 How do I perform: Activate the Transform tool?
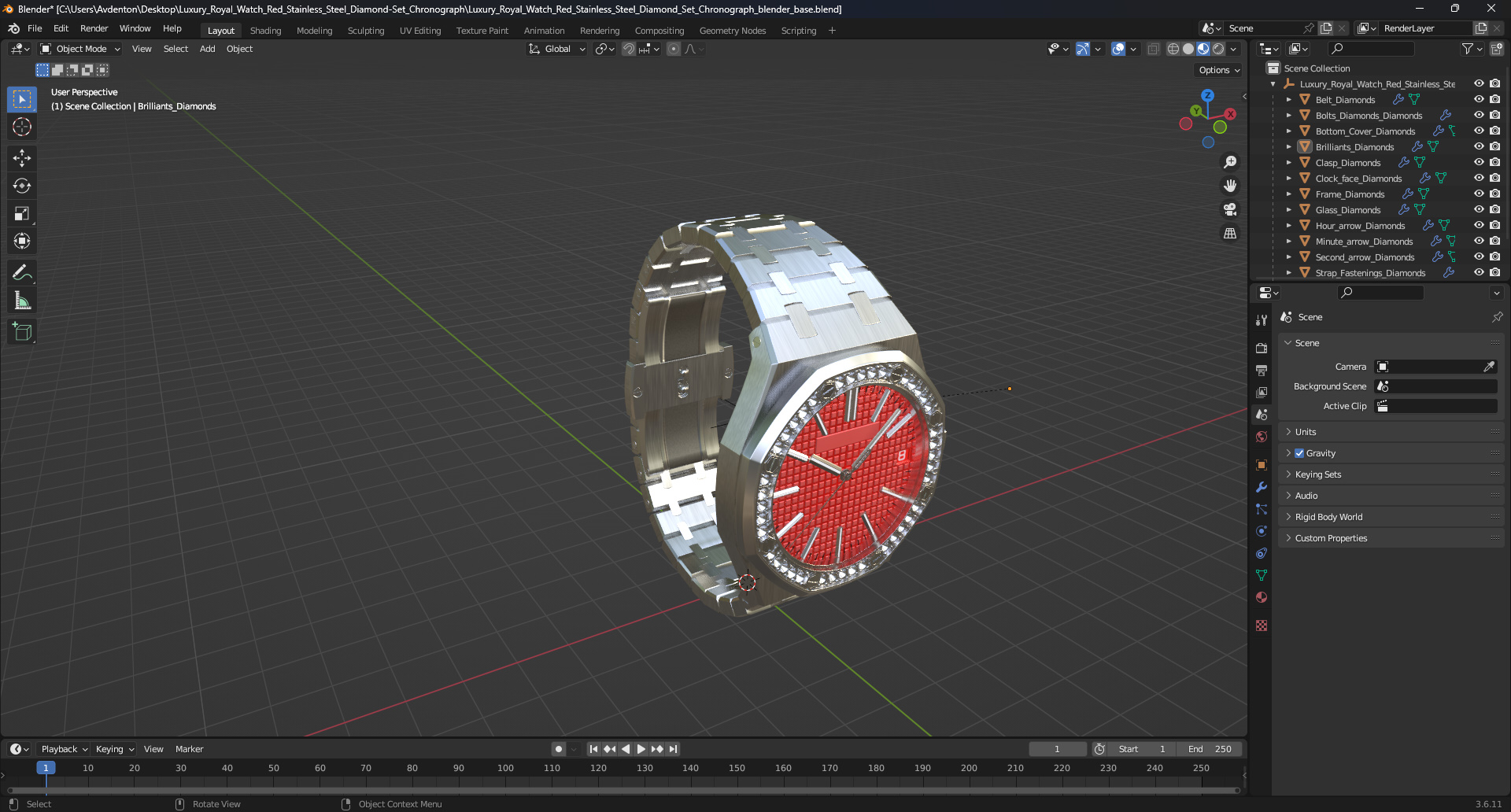[22, 241]
